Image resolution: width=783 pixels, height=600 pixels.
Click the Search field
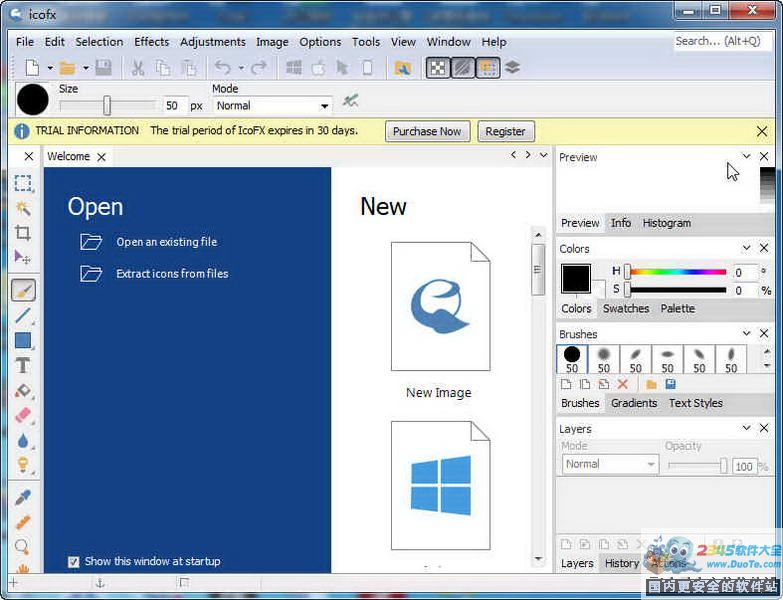pos(721,41)
